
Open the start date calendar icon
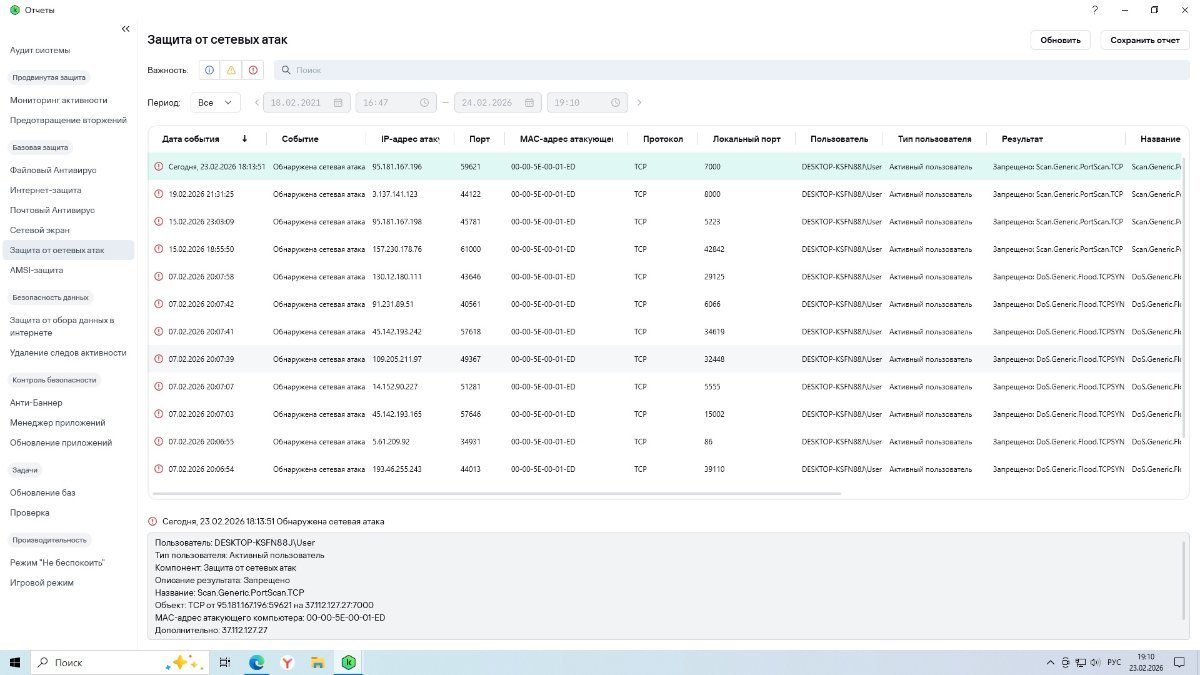coord(338,102)
